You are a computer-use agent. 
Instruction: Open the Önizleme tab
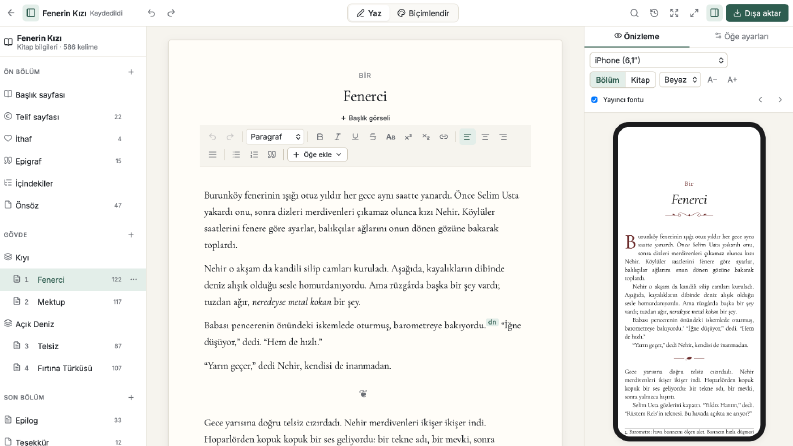pyautogui.click(x=637, y=36)
